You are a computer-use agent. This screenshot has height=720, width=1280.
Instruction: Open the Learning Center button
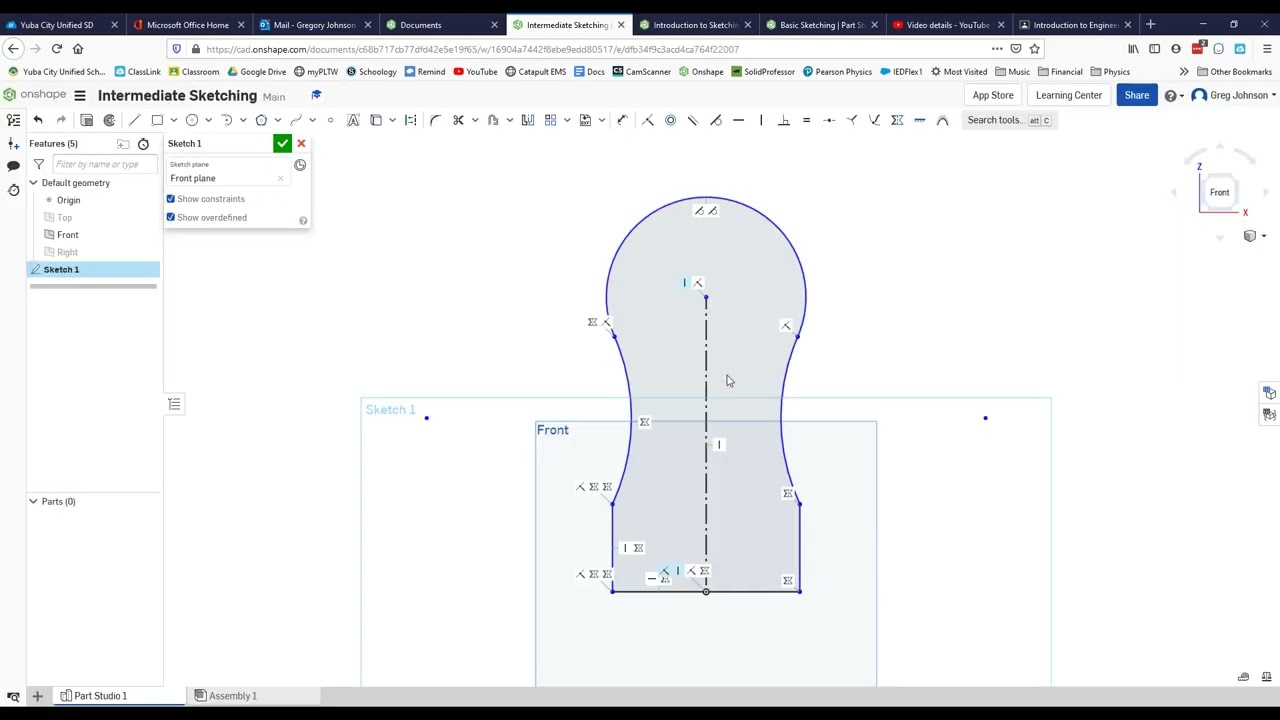[x=1068, y=95]
